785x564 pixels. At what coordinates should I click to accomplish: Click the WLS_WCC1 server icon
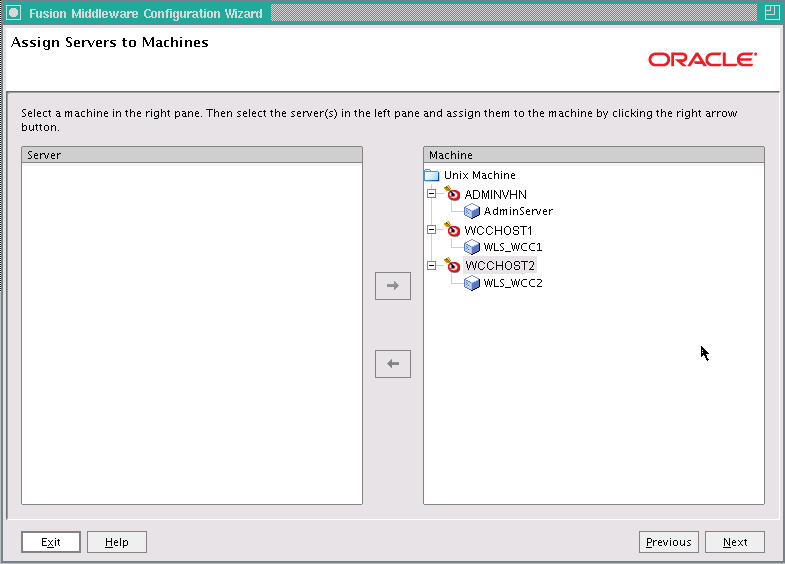(472, 247)
